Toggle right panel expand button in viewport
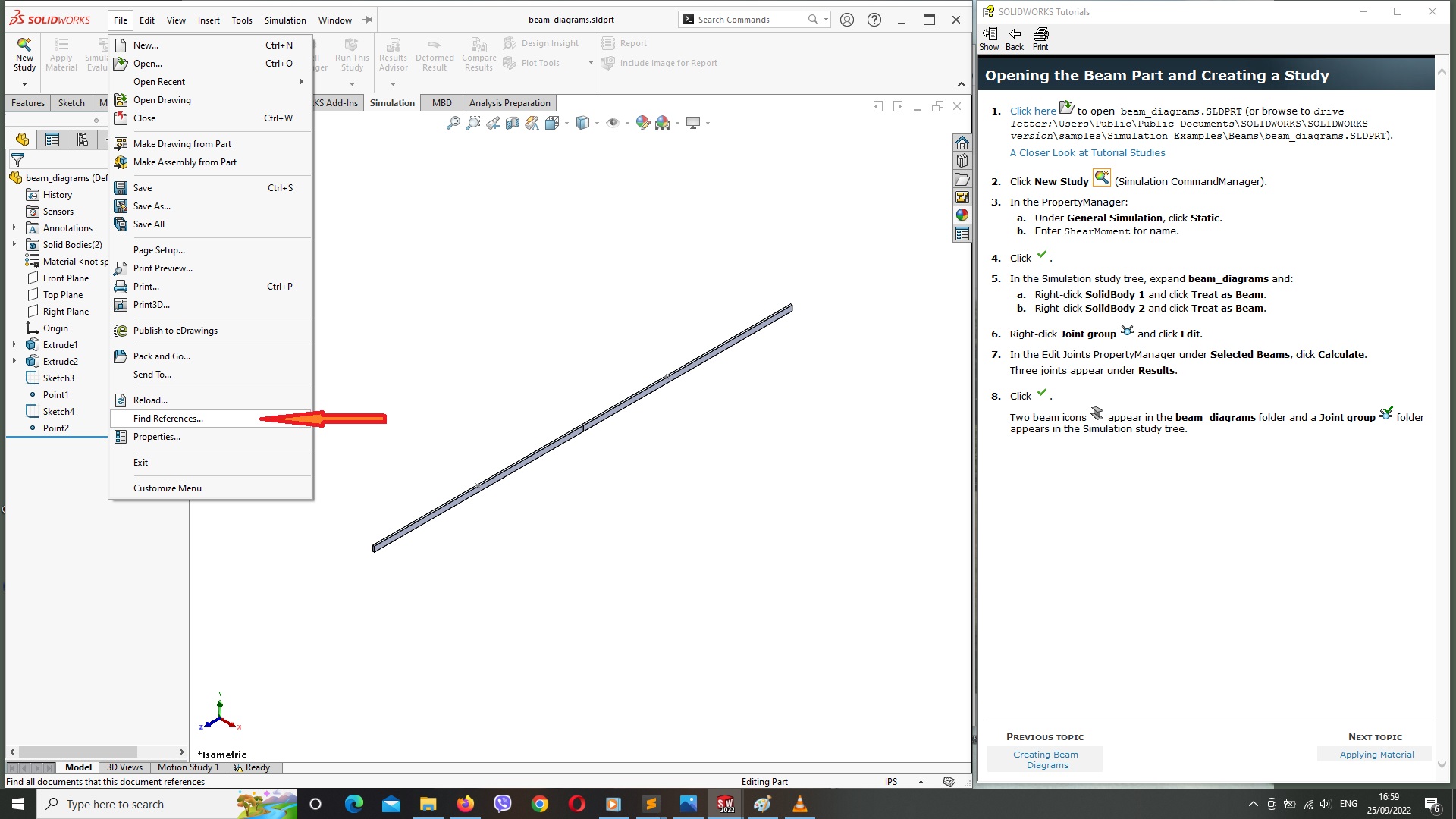1456x819 pixels. point(898,107)
